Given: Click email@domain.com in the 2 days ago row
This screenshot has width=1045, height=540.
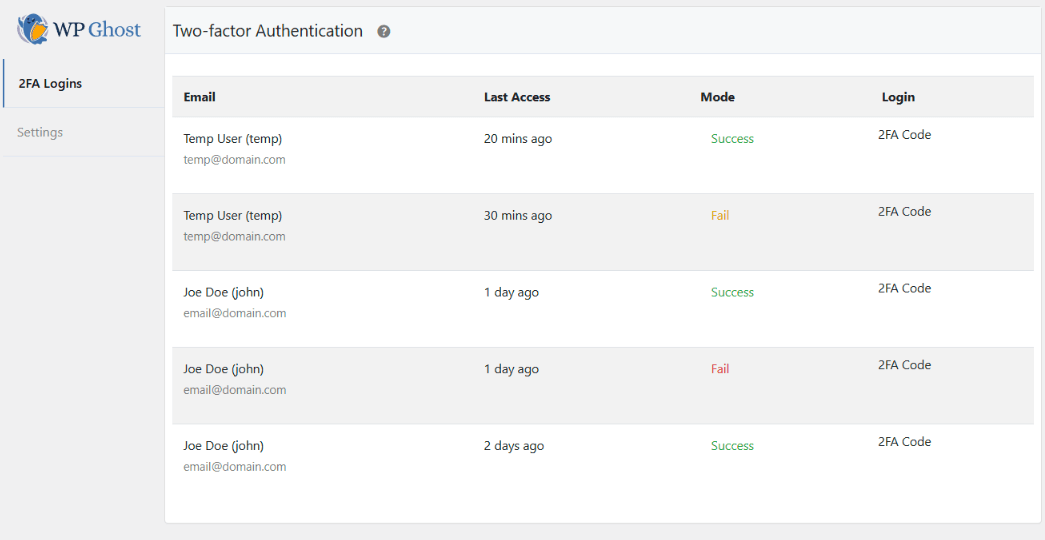Looking at the screenshot, I should tap(235, 467).
